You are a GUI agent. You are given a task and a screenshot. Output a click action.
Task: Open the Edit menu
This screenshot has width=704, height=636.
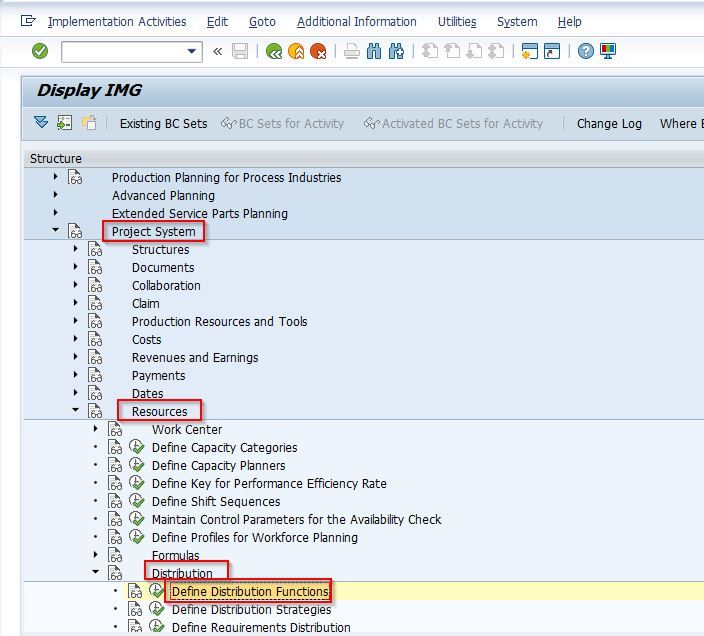[x=217, y=22]
